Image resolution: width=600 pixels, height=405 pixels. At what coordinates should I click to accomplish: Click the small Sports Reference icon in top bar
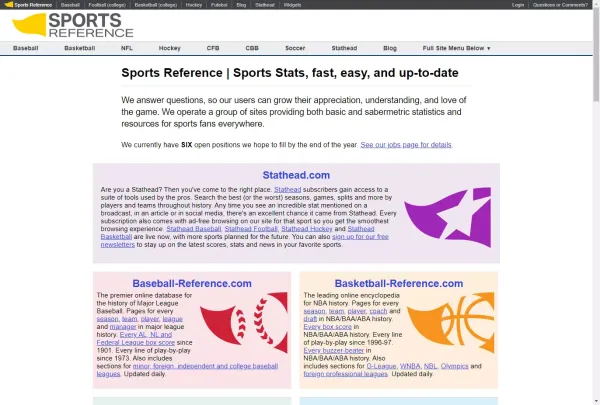[8, 5]
